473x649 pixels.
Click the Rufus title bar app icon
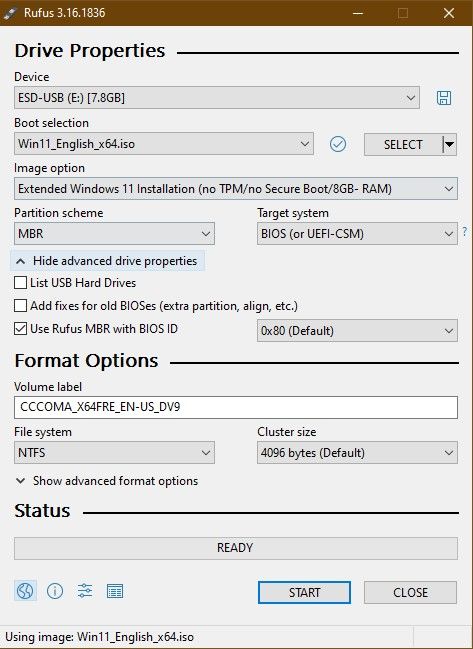(x=10, y=13)
